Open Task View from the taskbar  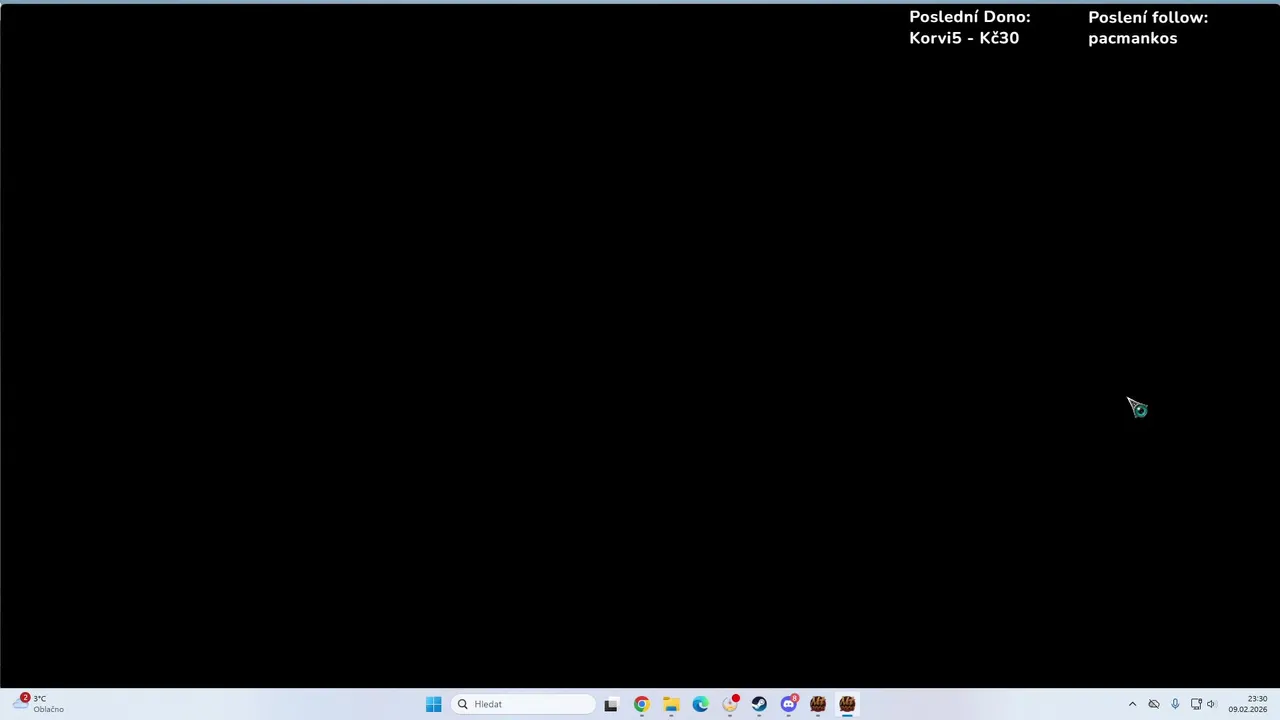point(611,704)
